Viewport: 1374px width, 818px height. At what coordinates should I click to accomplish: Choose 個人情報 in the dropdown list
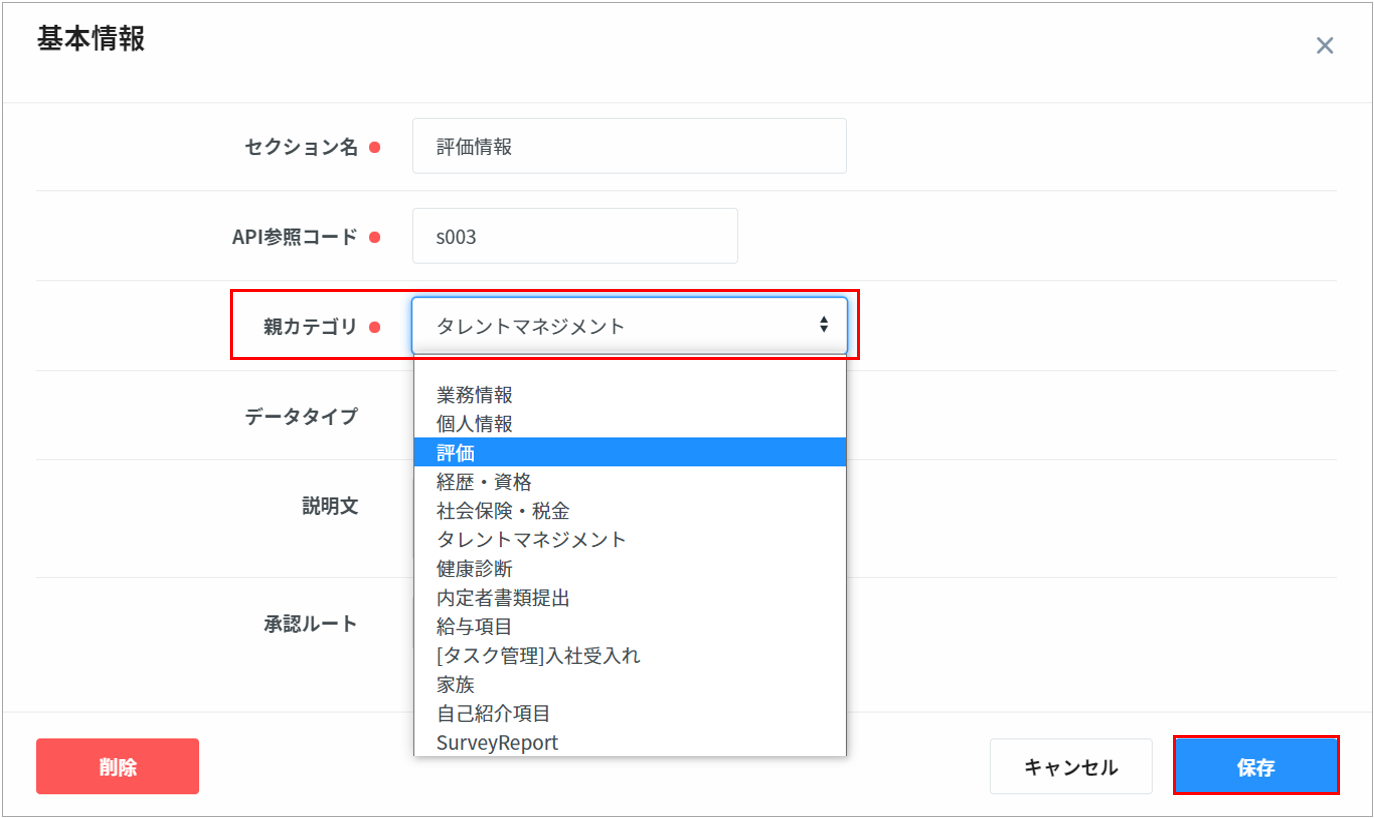tap(474, 424)
